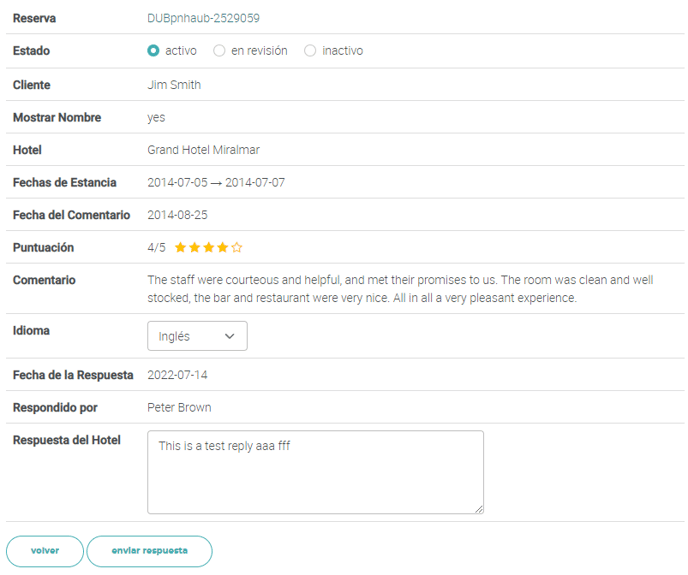Click the third rating star
The image size is (688, 575).
(209, 248)
